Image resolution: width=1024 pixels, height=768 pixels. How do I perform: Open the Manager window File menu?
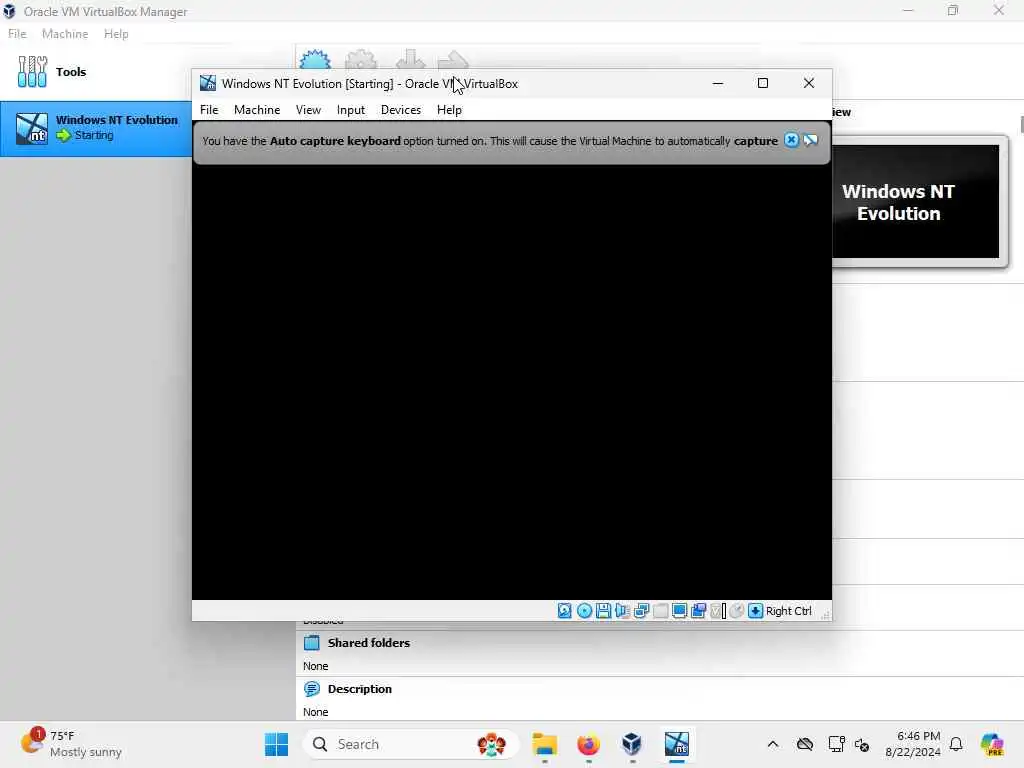(x=17, y=34)
